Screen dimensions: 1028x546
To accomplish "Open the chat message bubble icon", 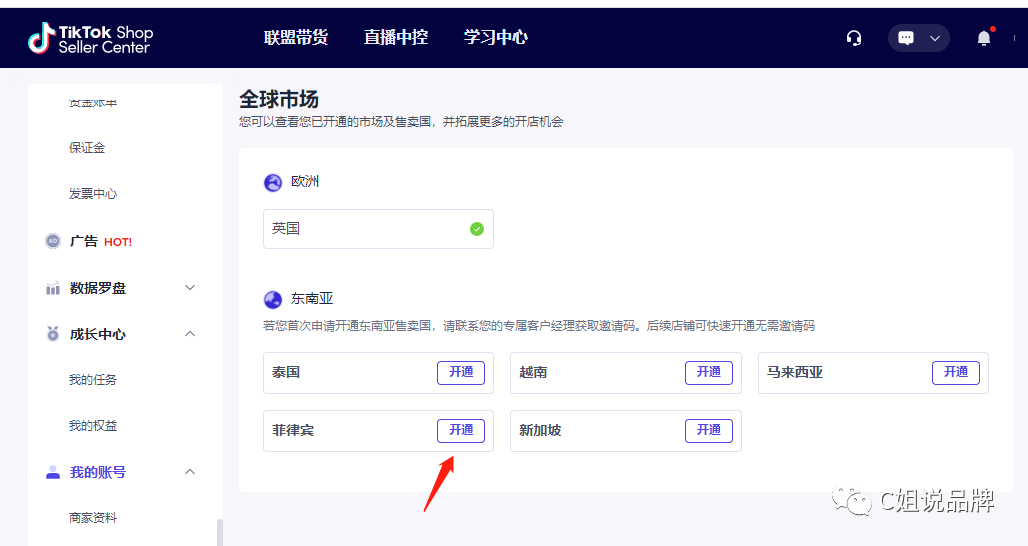I will [906, 38].
